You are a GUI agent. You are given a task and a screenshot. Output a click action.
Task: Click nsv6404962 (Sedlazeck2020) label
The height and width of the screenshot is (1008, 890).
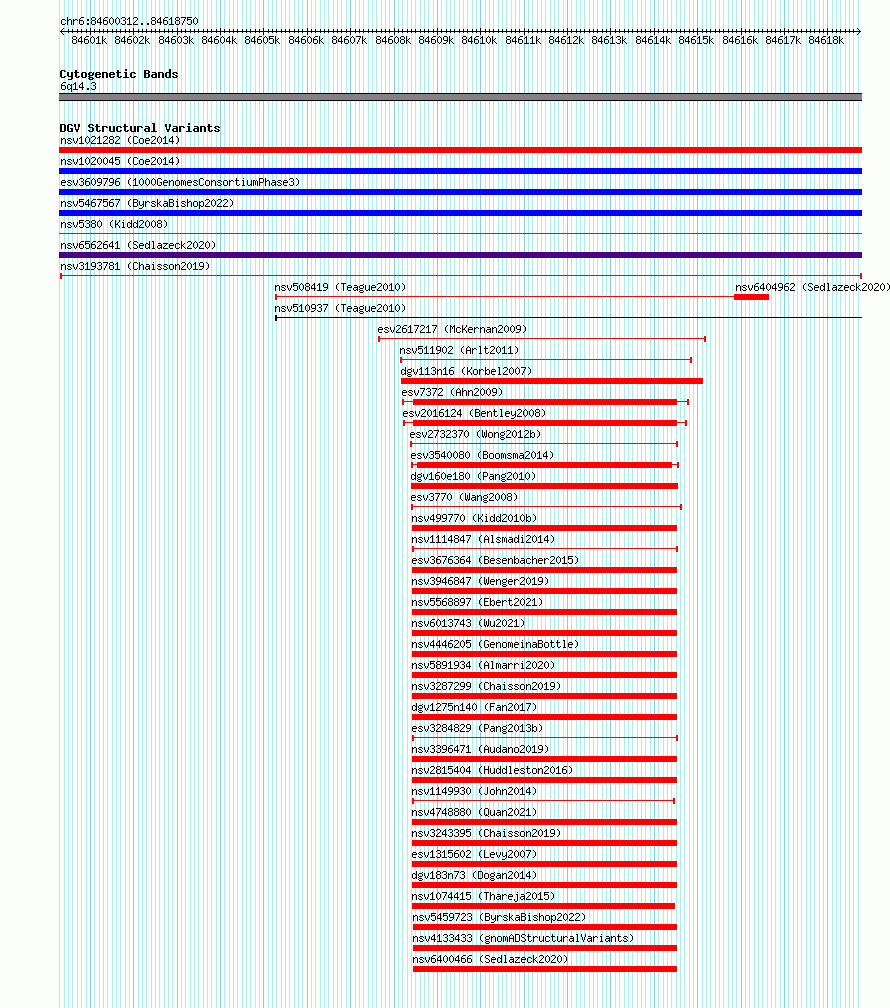coord(812,287)
